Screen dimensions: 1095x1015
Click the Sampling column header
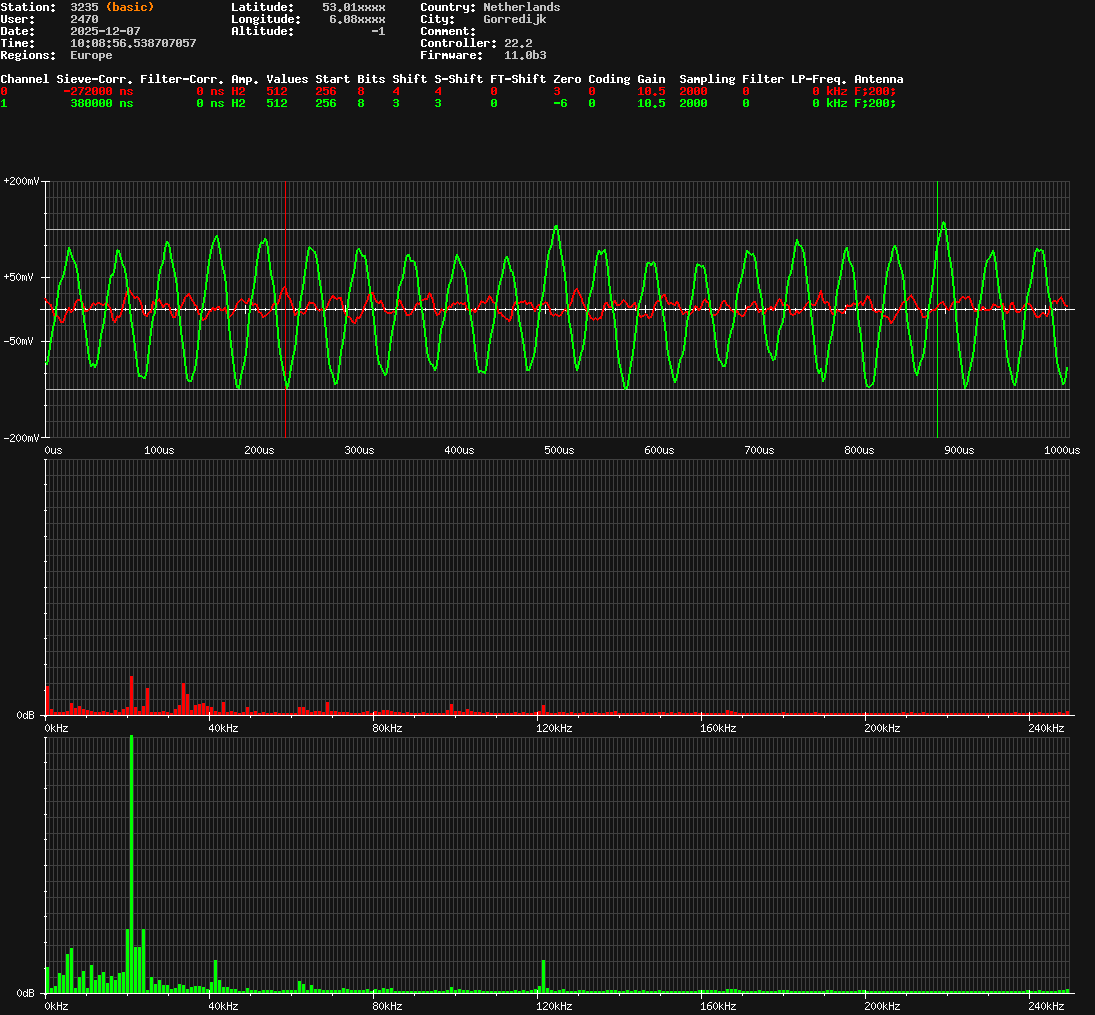pos(708,79)
